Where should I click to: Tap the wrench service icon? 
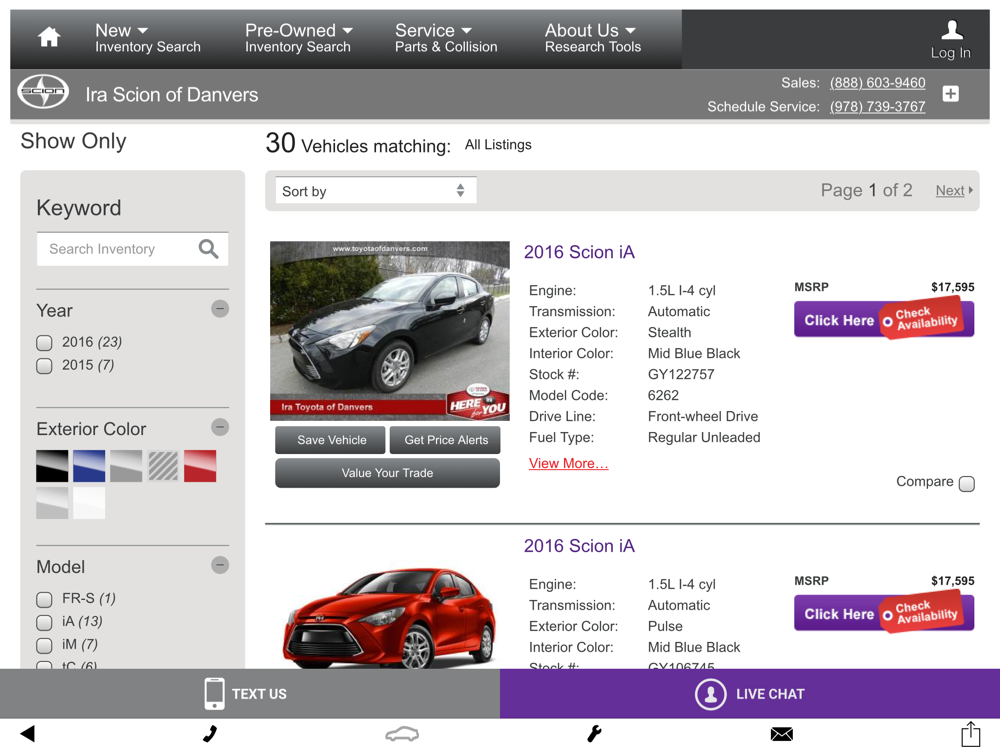pyautogui.click(x=594, y=734)
